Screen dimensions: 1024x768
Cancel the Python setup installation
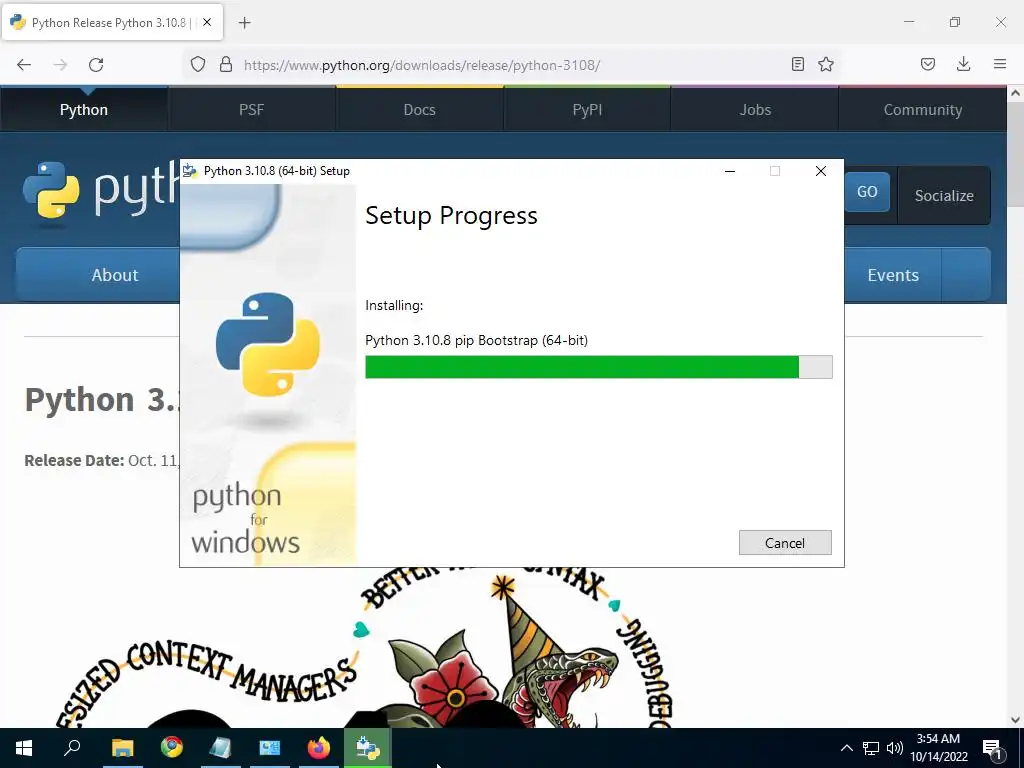(785, 543)
